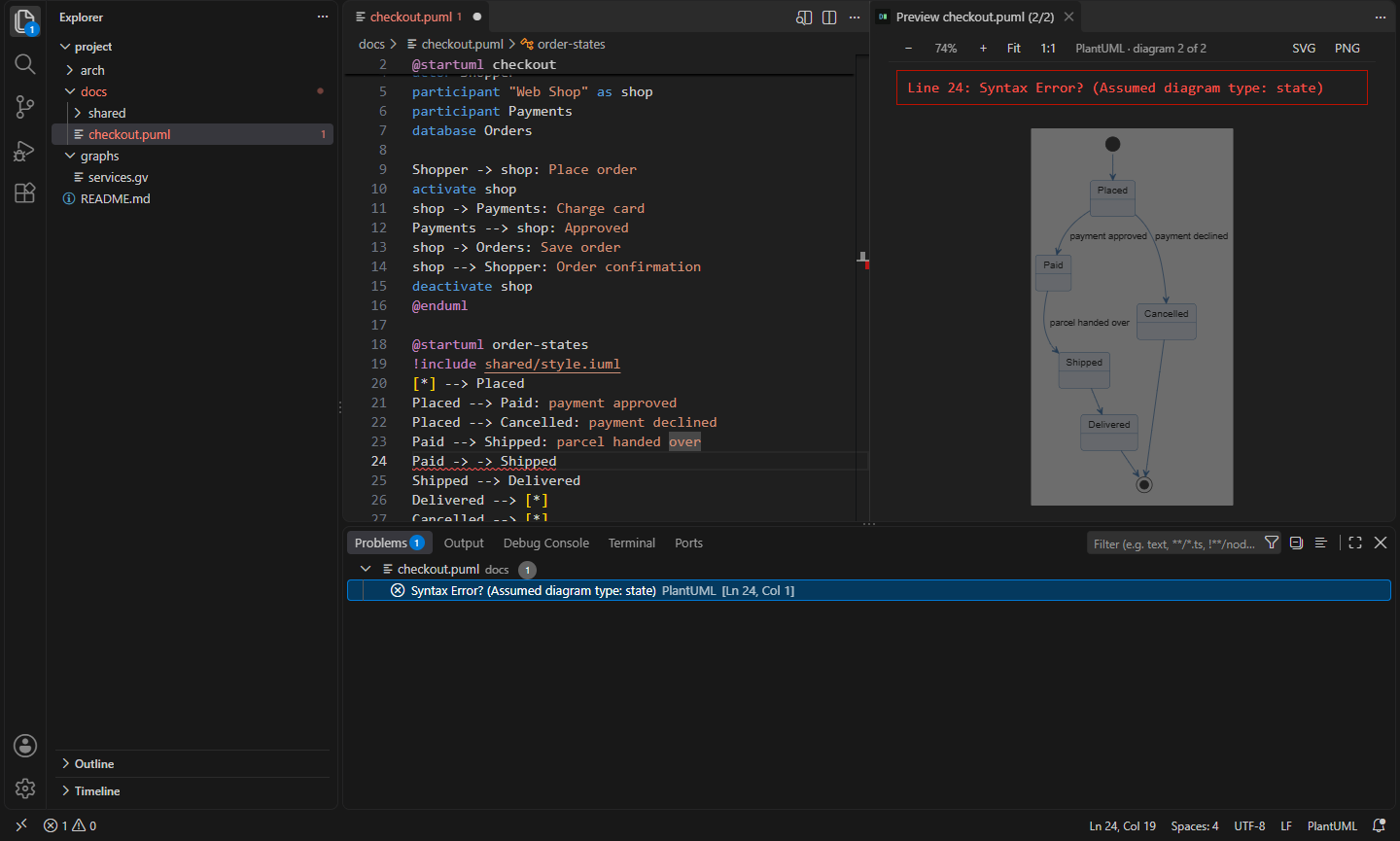Open notifications bell in status bar

tap(1379, 825)
